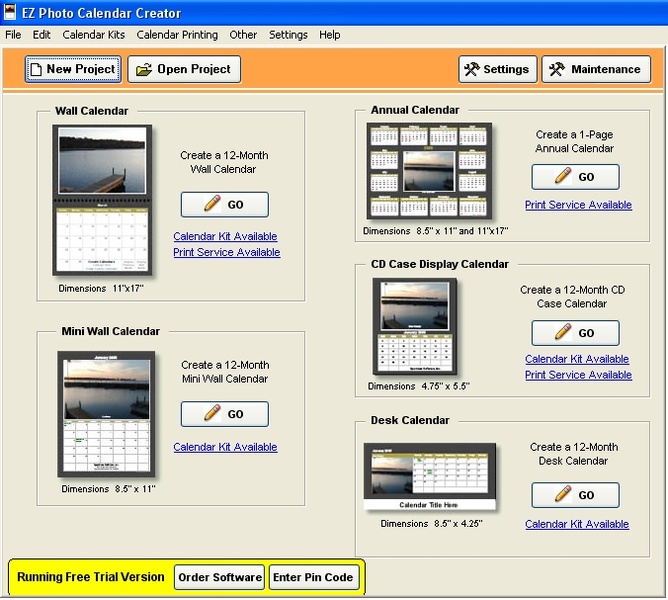Click the Wall Calendar preview thumbnail

pyautogui.click(x=102, y=200)
